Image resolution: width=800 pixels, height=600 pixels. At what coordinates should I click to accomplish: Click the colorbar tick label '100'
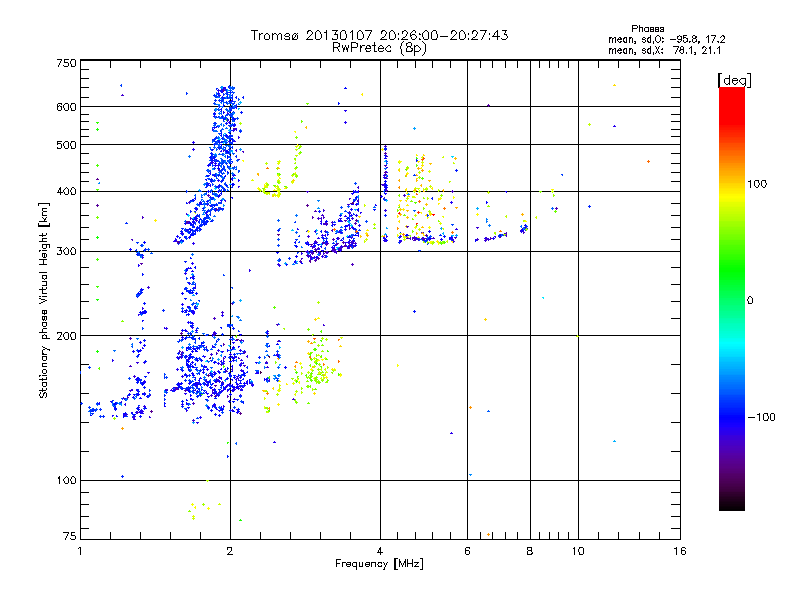(757, 184)
